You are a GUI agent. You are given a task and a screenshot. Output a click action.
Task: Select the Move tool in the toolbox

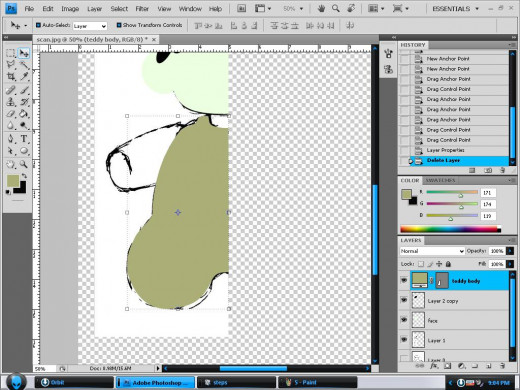[24, 53]
